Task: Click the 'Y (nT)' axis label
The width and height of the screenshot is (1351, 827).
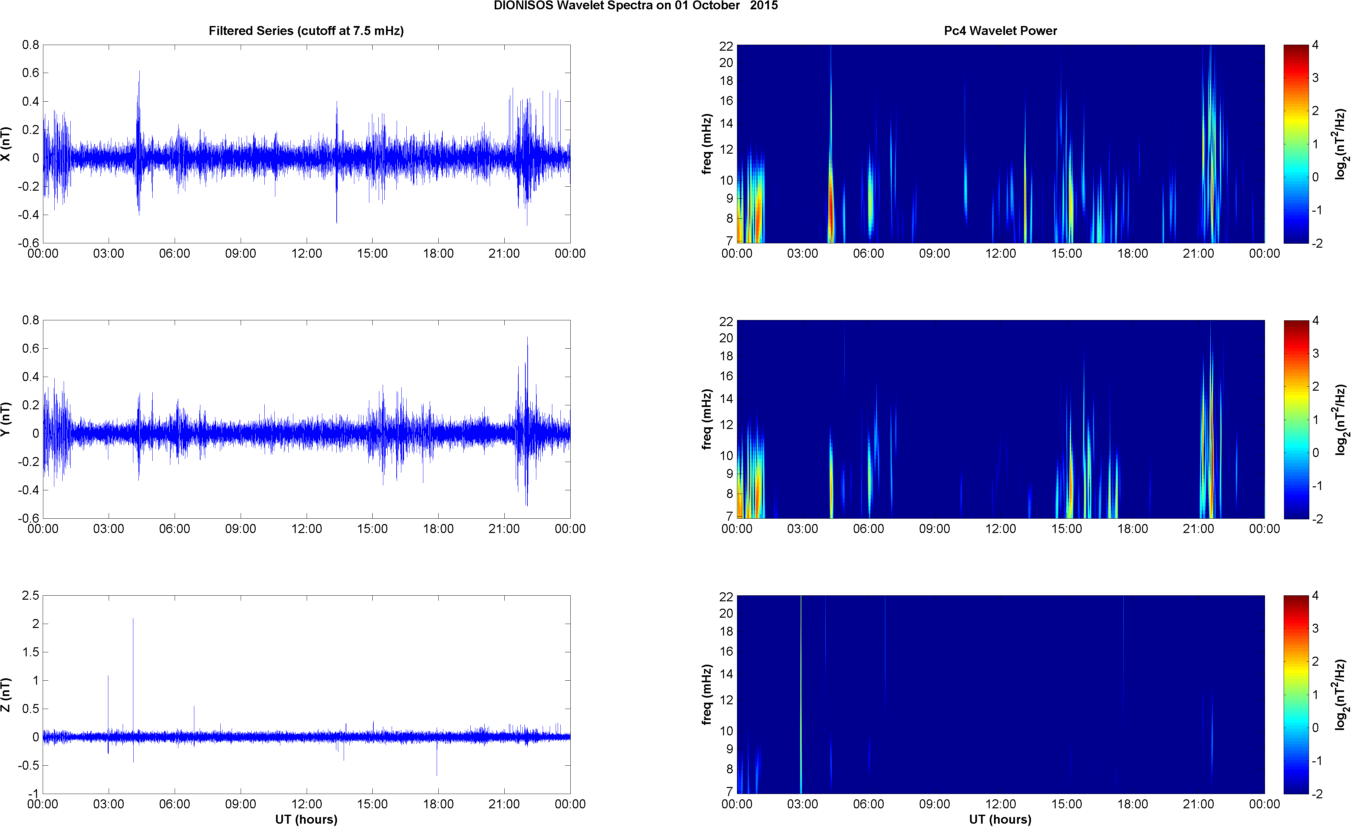Action: pyautogui.click(x=7, y=418)
